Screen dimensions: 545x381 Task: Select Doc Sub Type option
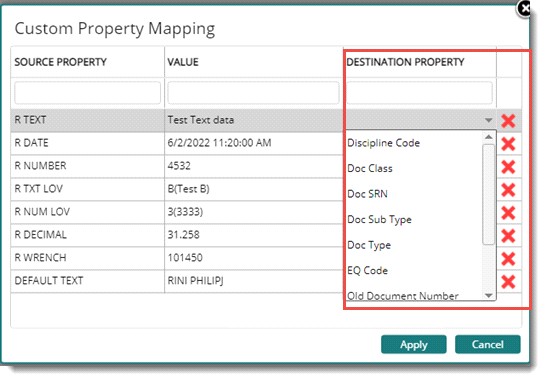380,219
